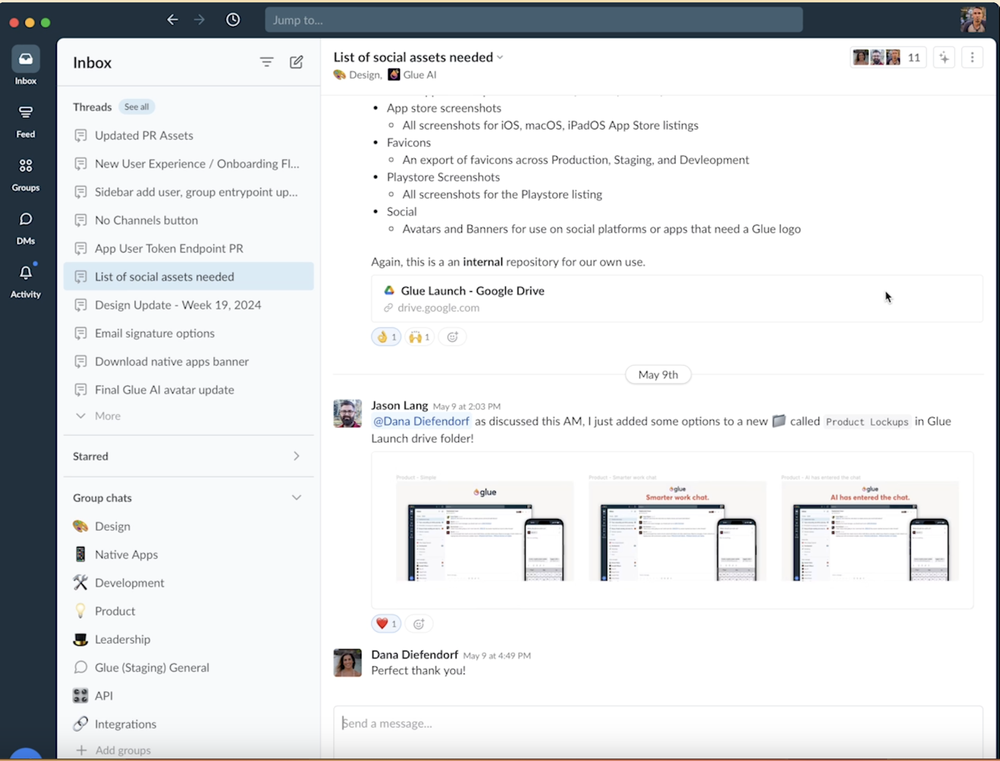Open the Native Apps group chat
The height and width of the screenshot is (761, 1000).
pos(189,554)
